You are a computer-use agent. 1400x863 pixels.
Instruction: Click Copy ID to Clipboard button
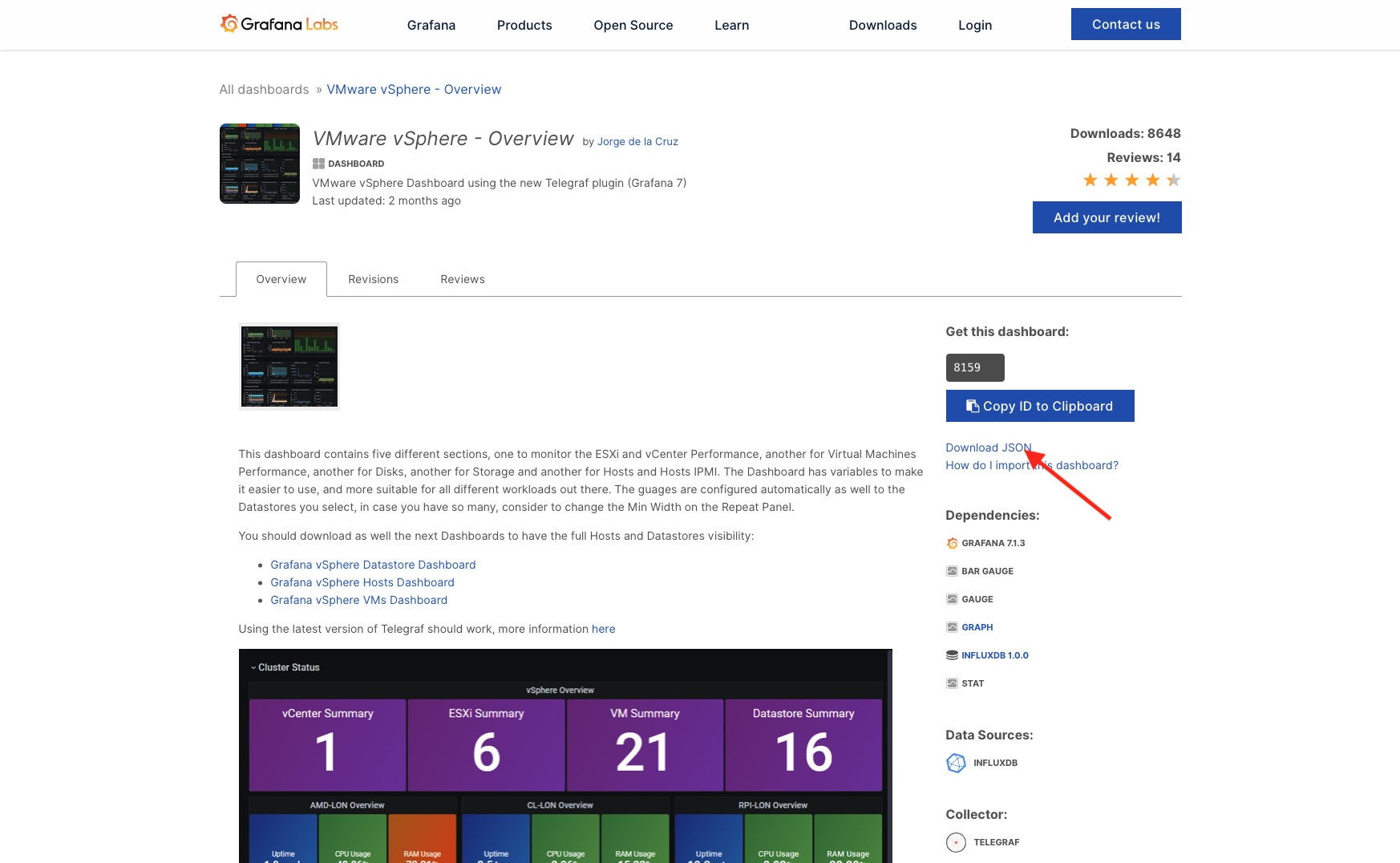tap(1040, 406)
